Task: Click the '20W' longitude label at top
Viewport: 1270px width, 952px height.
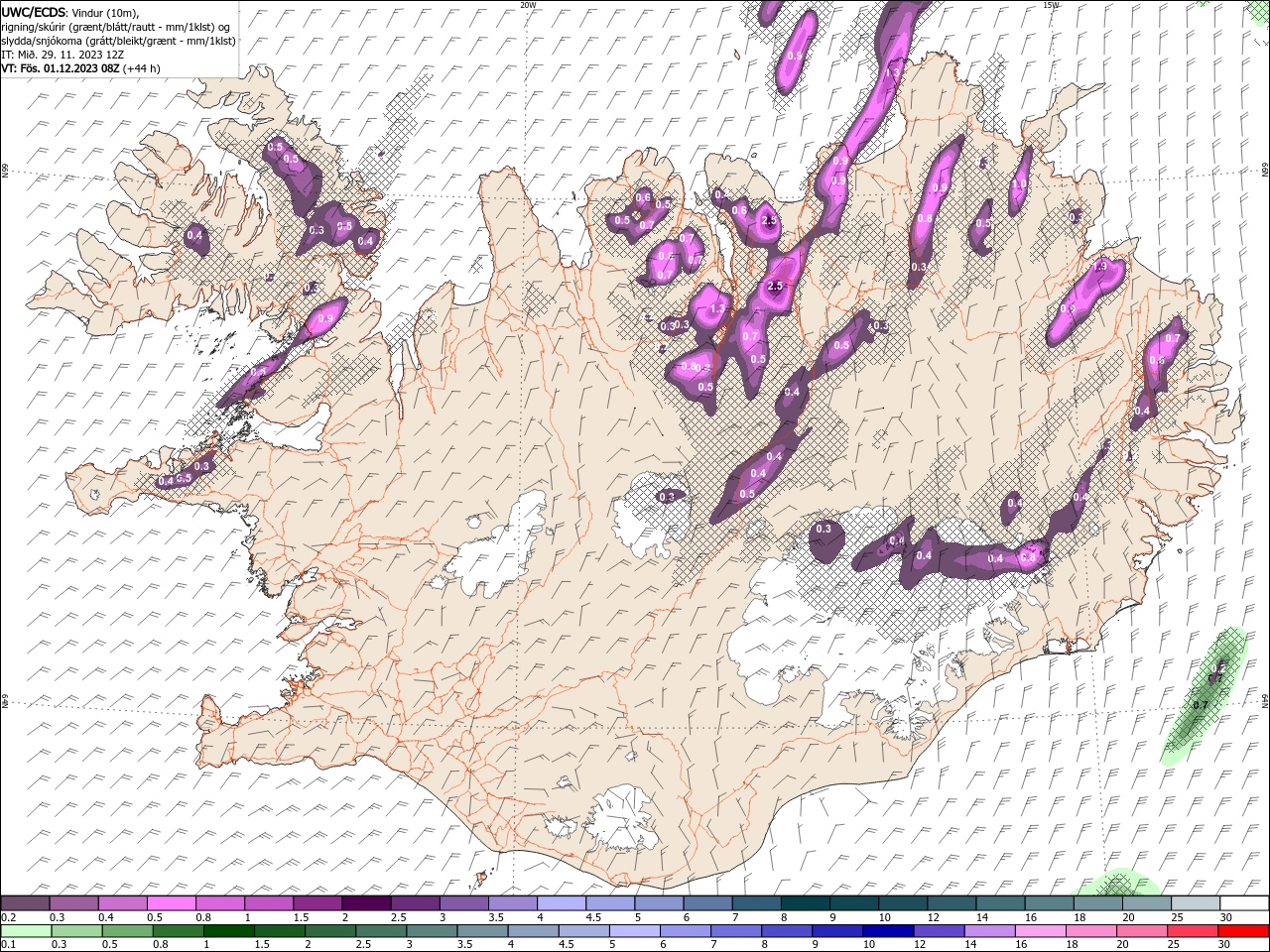Action: [529, 5]
